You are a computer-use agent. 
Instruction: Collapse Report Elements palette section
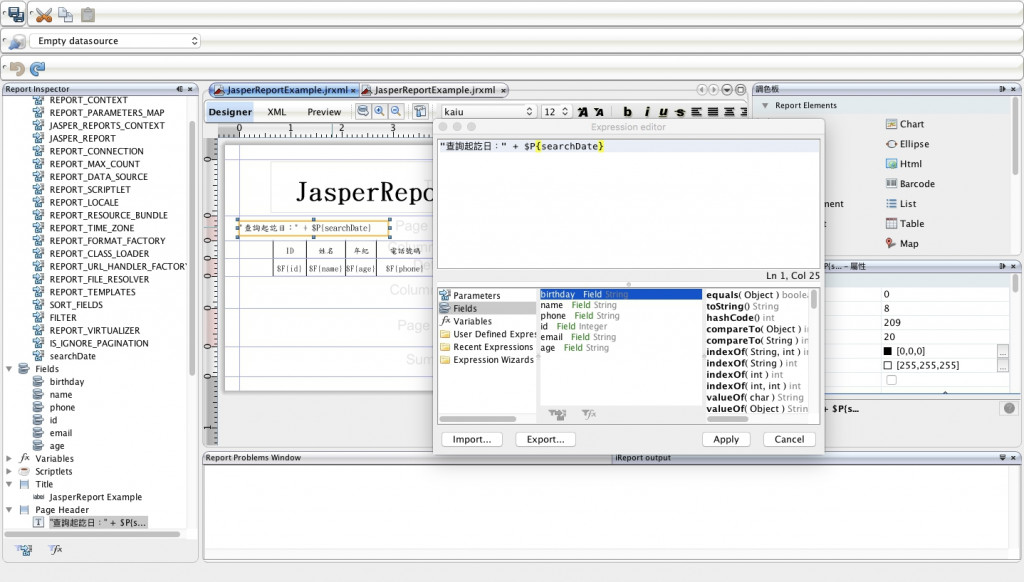(x=765, y=105)
